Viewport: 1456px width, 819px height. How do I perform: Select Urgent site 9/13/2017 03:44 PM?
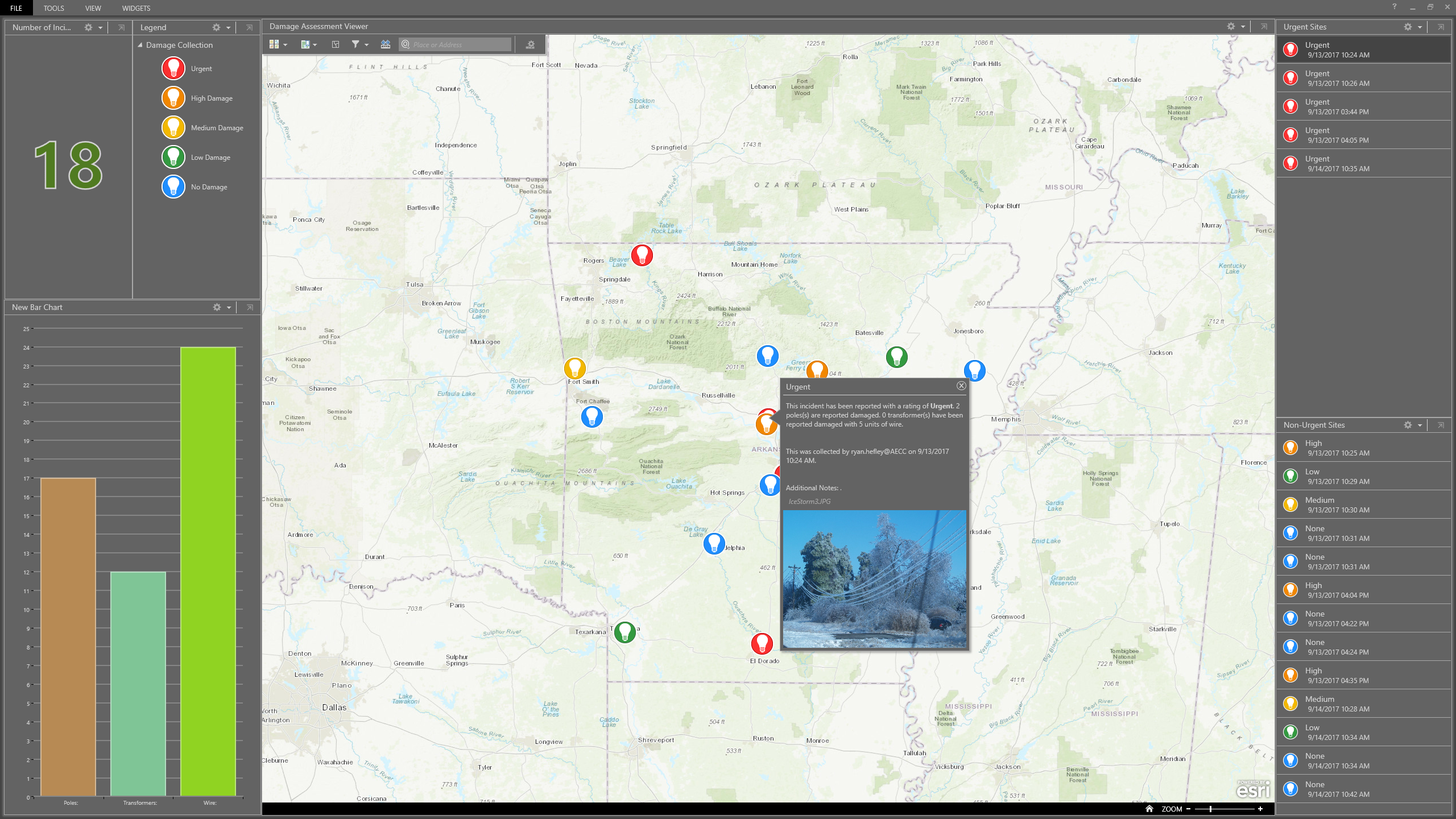point(1363,106)
